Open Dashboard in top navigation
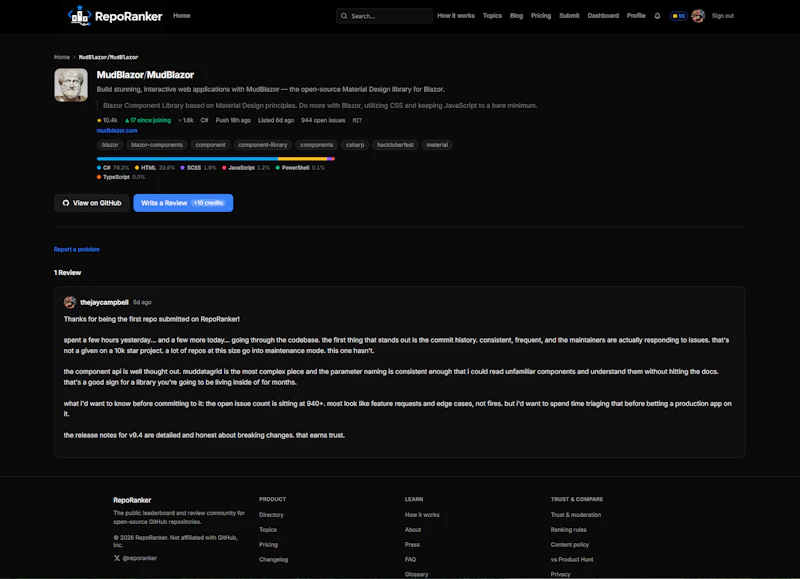The height and width of the screenshot is (579, 800). [x=603, y=16]
